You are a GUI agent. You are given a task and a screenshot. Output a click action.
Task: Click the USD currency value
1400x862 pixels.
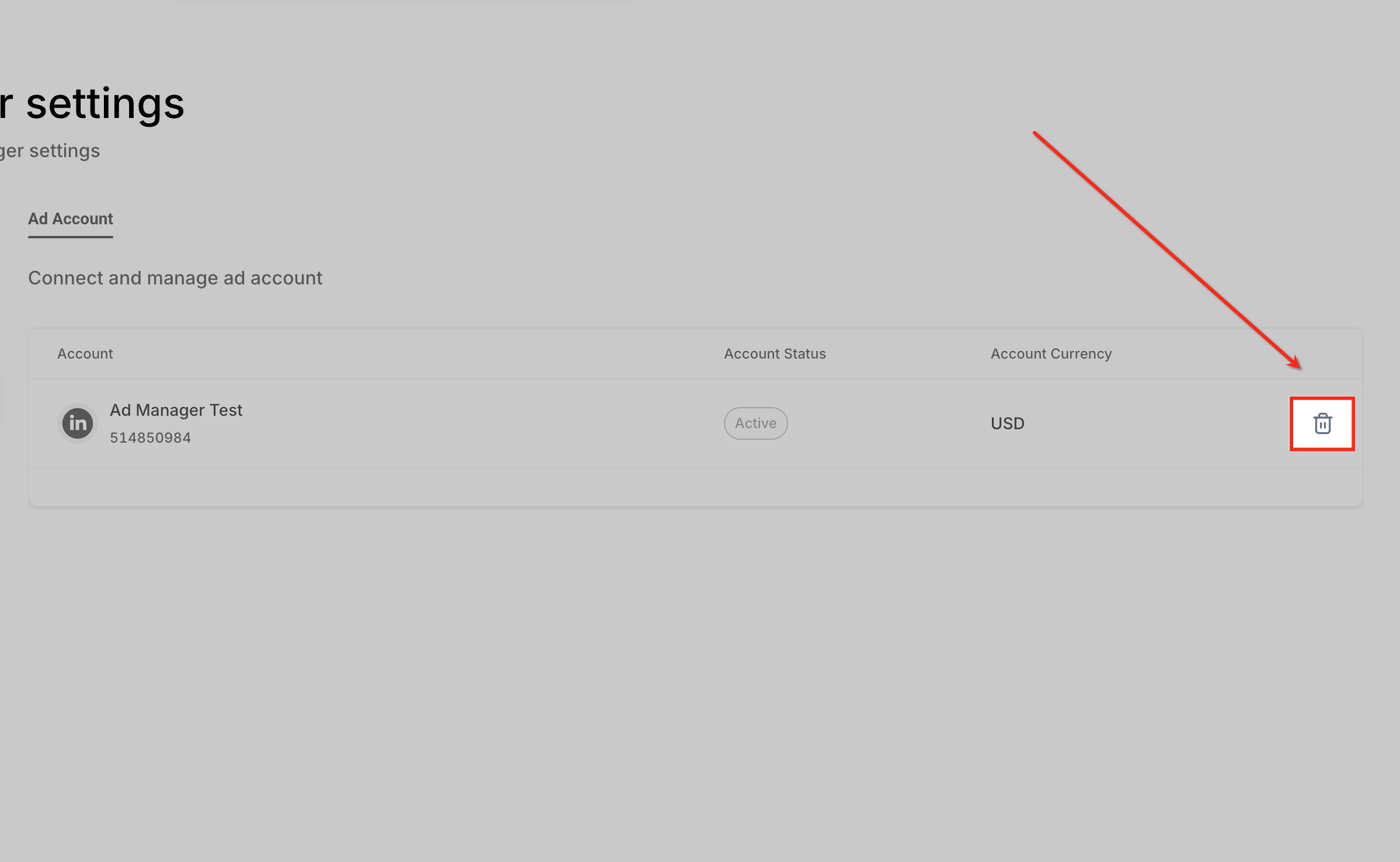[x=1007, y=423]
